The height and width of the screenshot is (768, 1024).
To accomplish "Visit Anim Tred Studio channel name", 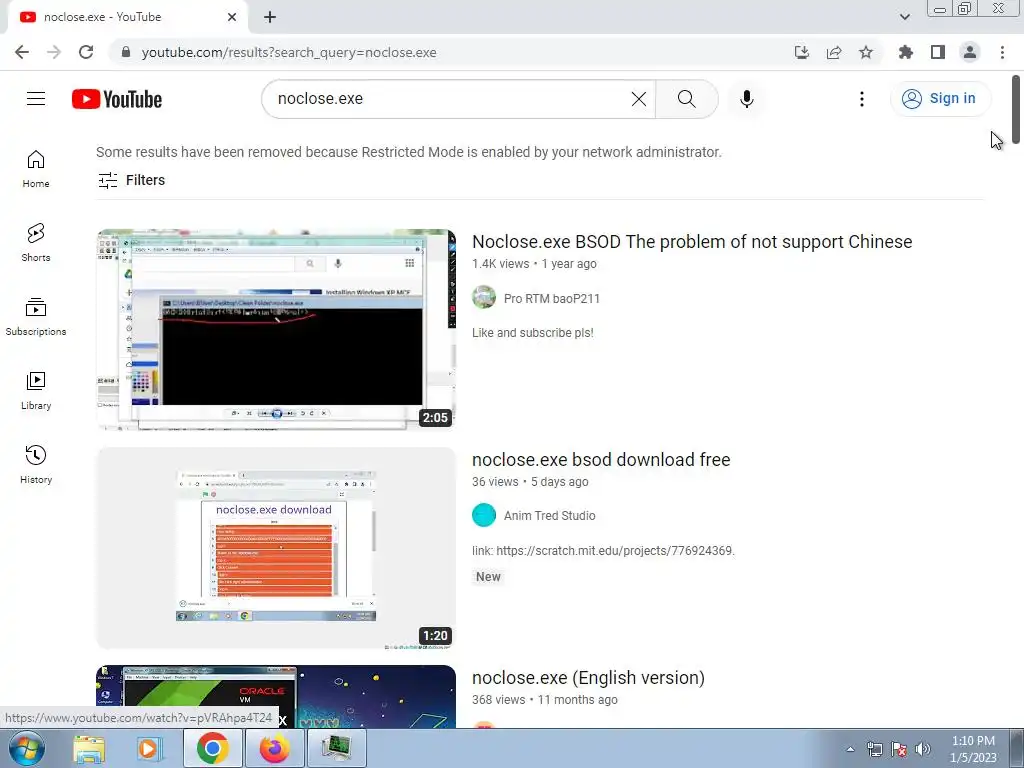I will click(x=550, y=516).
